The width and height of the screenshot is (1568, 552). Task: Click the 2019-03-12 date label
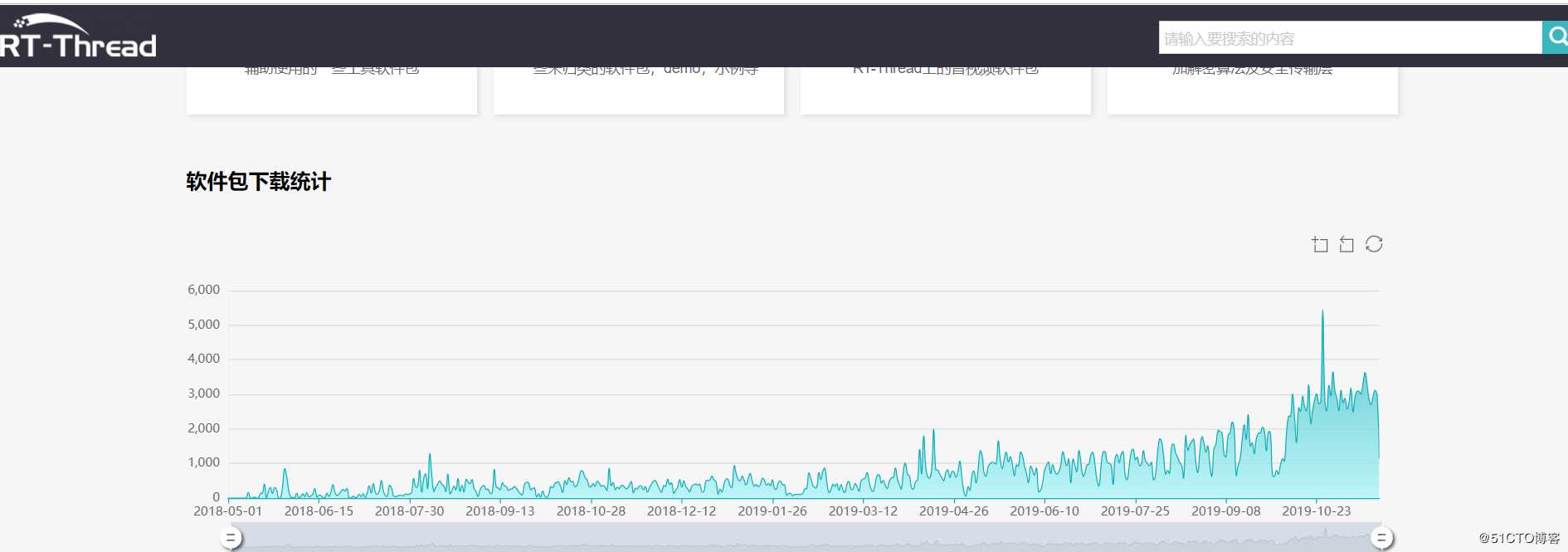[x=863, y=511]
